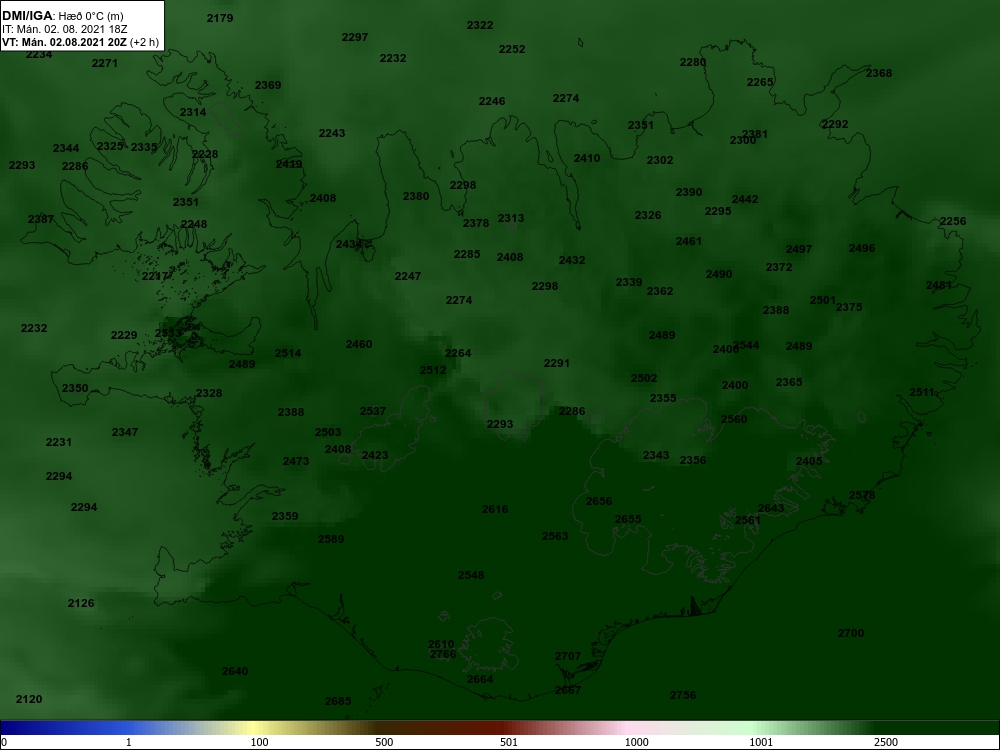Select the map value 2481
The width and height of the screenshot is (1000, 750).
[x=939, y=286]
